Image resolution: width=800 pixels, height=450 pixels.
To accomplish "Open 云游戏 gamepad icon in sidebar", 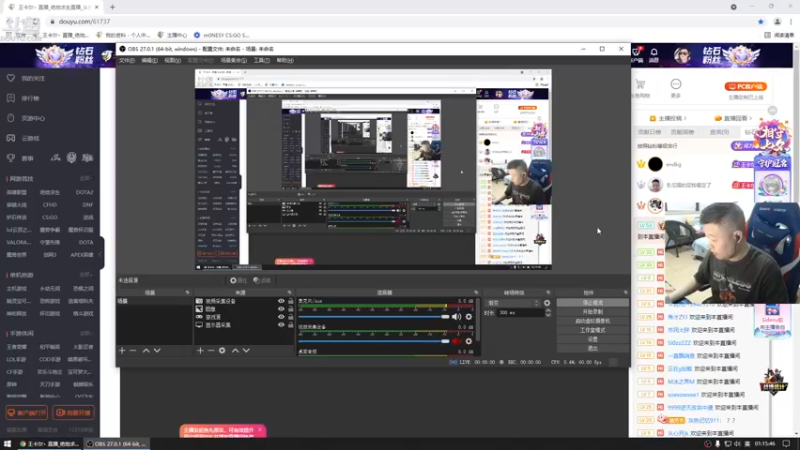I will pyautogui.click(x=11, y=138).
